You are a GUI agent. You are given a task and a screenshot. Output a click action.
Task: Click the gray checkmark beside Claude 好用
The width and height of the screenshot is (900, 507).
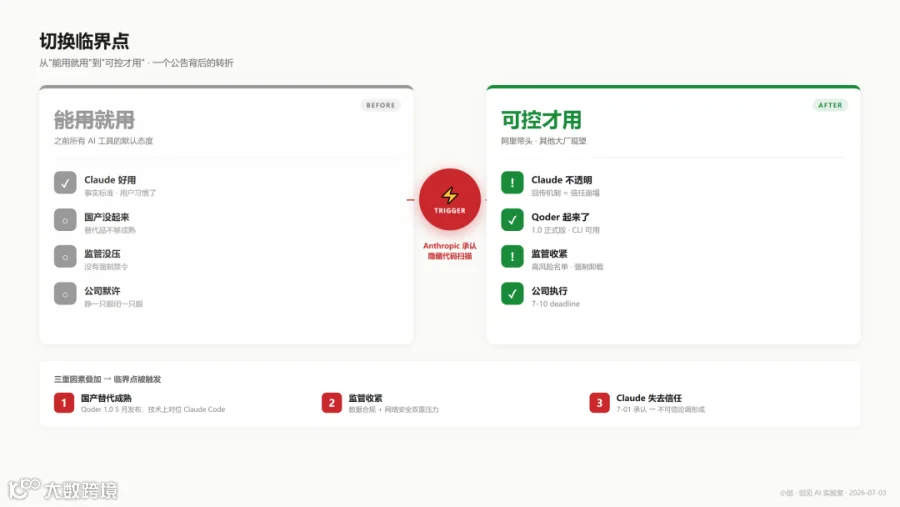click(65, 183)
